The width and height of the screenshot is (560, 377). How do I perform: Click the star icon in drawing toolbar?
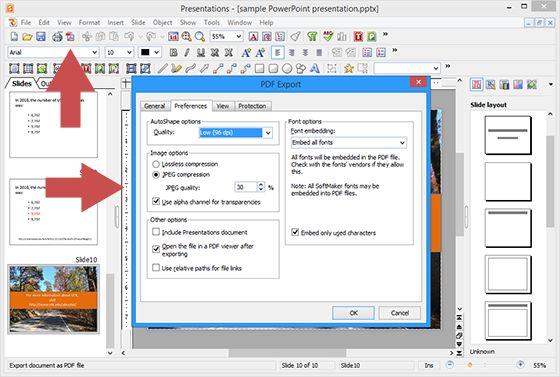tap(349, 68)
